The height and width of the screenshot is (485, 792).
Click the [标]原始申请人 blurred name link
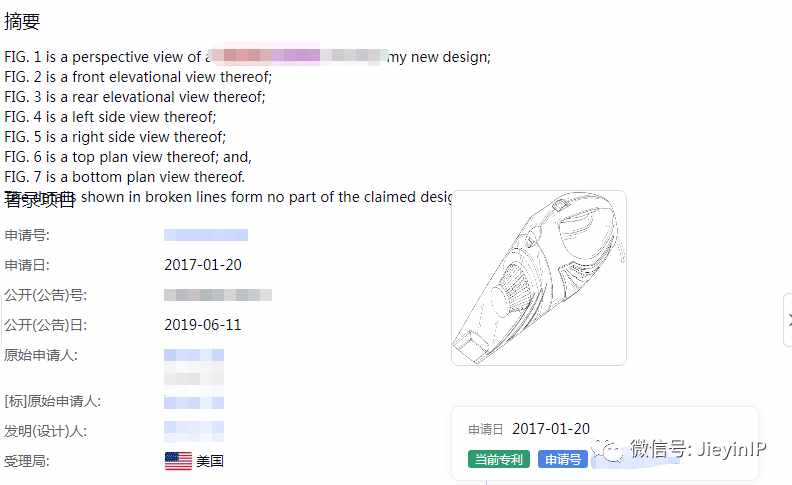coord(194,402)
